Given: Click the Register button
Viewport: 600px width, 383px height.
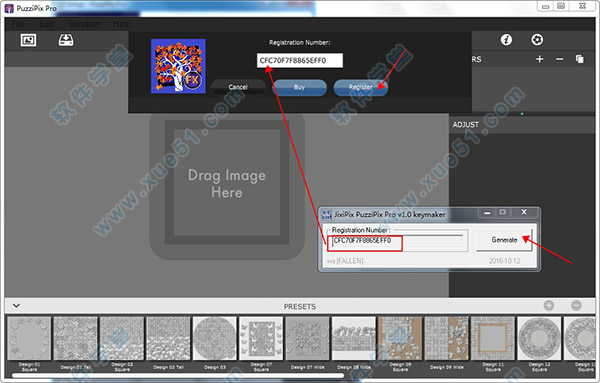Looking at the screenshot, I should 360,87.
